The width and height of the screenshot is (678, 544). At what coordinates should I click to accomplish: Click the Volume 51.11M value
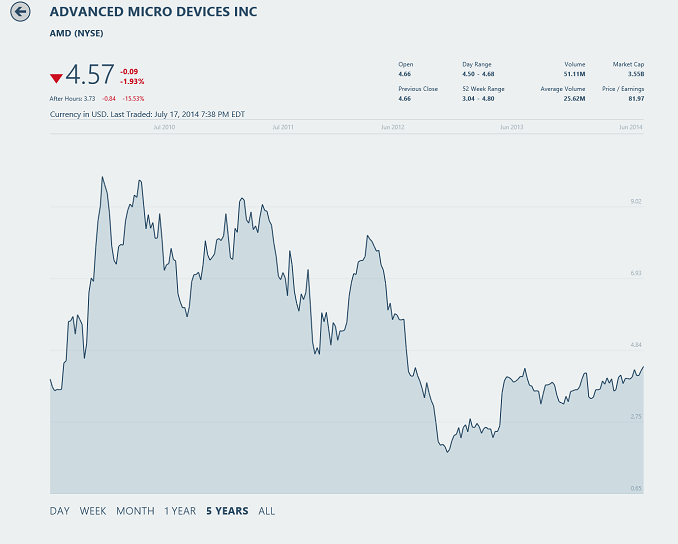tap(574, 74)
